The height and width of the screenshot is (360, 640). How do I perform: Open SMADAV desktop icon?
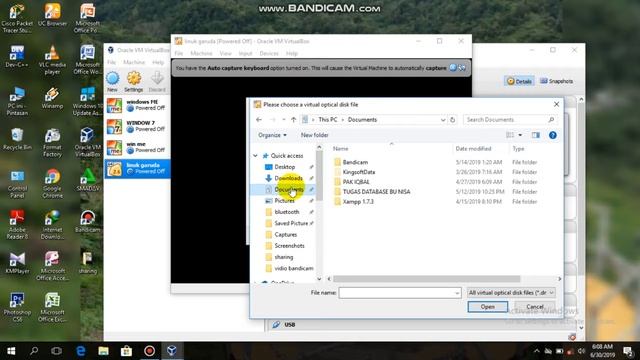pyautogui.click(x=87, y=180)
